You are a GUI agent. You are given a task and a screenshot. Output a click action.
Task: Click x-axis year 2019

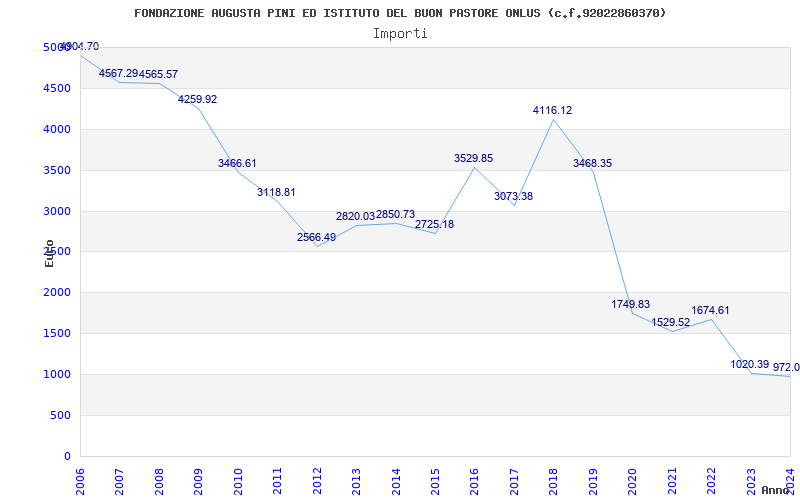point(593,482)
